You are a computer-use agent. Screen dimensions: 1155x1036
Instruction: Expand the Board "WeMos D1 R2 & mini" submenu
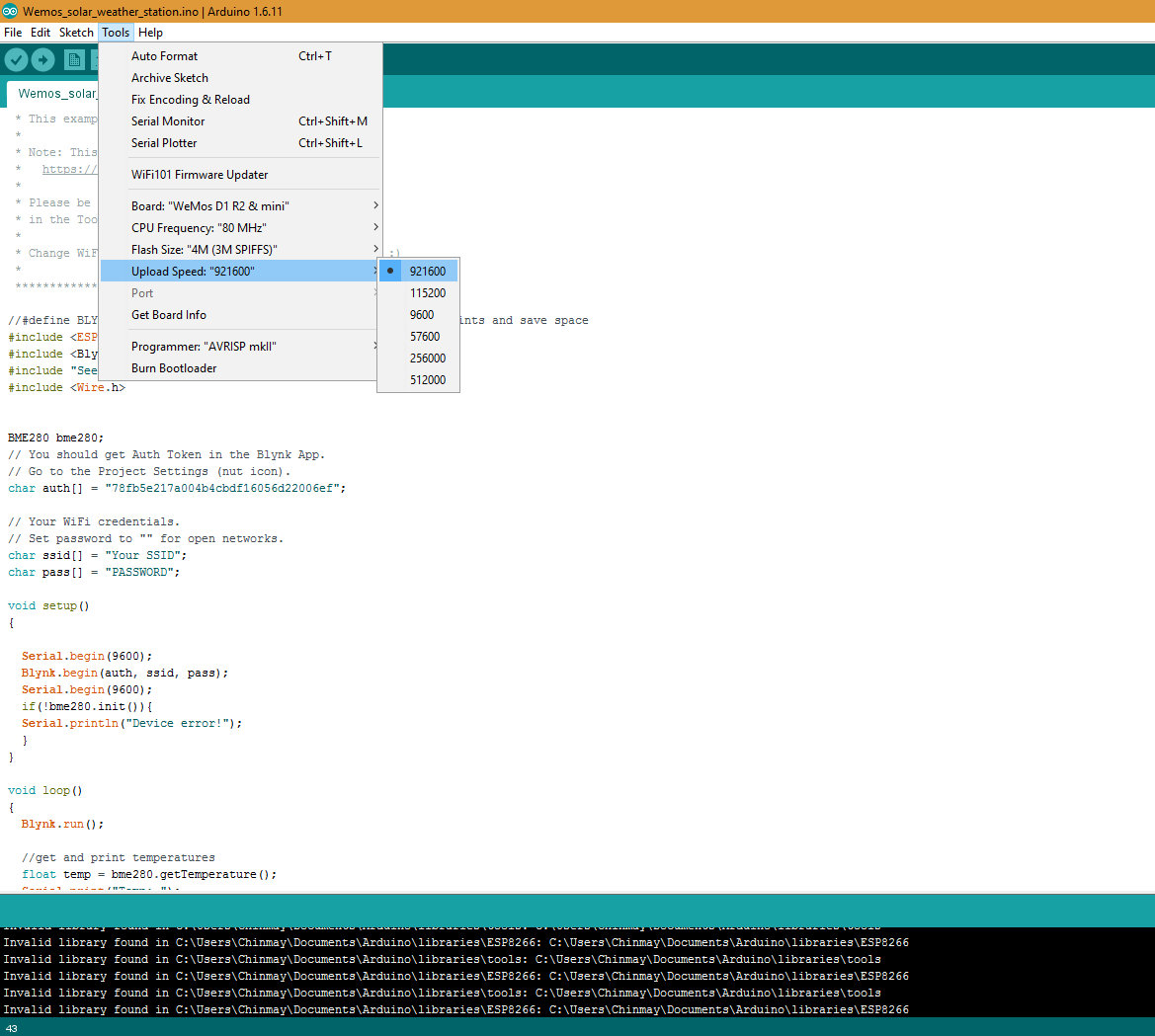pos(240,205)
